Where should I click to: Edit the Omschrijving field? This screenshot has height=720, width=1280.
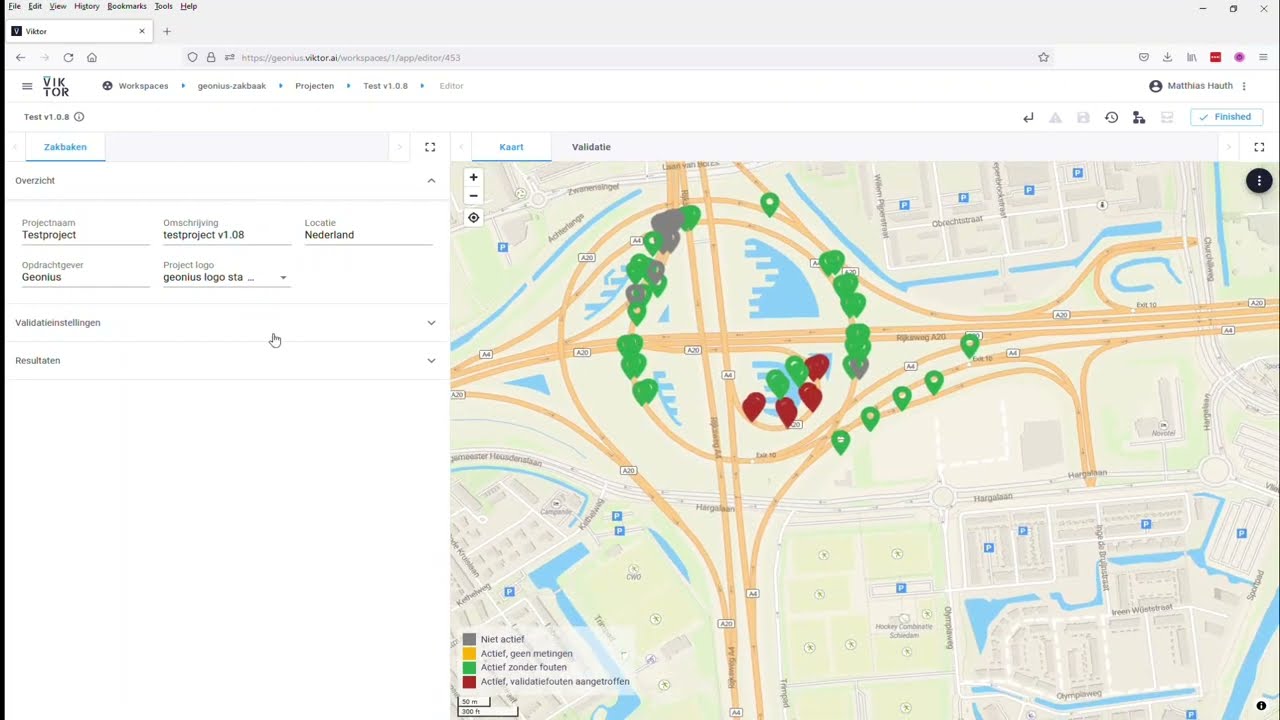tap(227, 235)
